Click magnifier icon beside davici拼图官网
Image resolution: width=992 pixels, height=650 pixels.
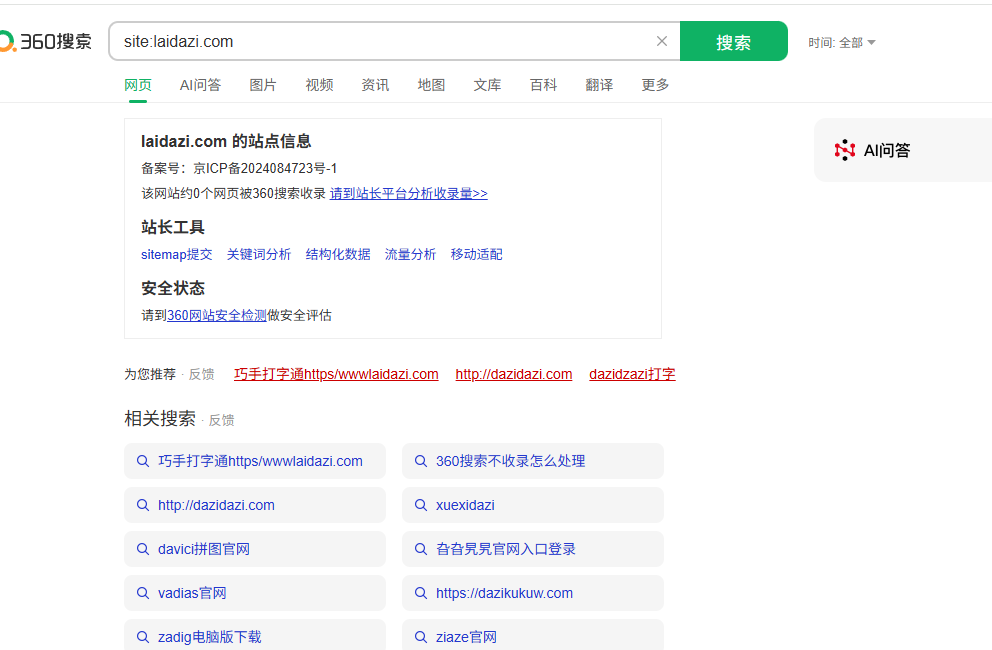click(x=143, y=549)
